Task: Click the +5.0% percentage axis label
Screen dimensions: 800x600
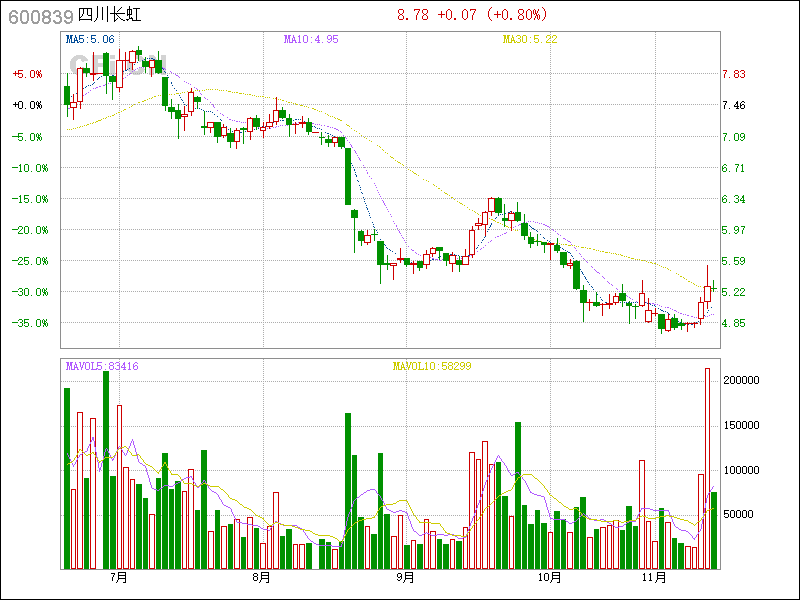Action: coord(27,74)
